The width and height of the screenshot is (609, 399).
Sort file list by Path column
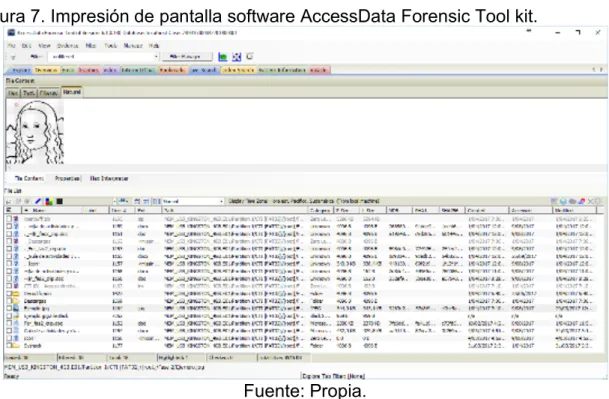coord(235,211)
